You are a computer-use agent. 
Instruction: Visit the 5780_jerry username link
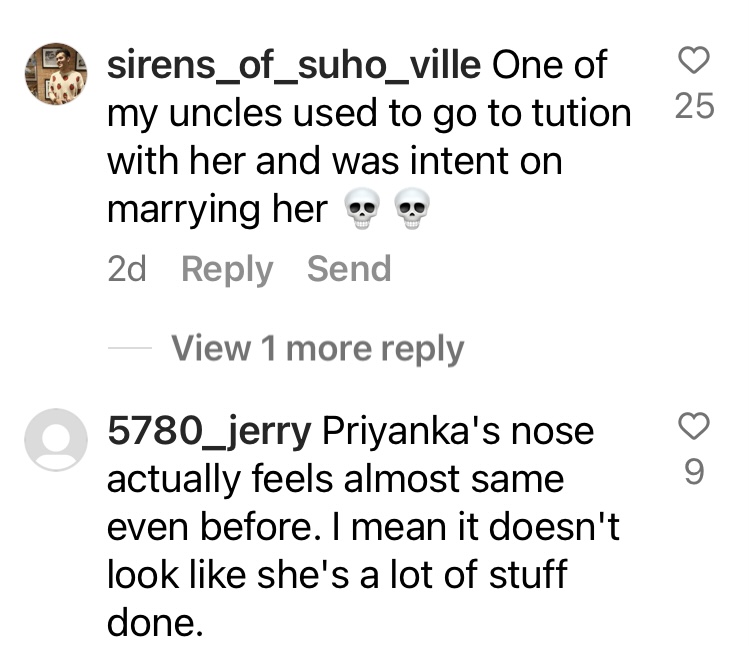pyautogui.click(x=210, y=431)
